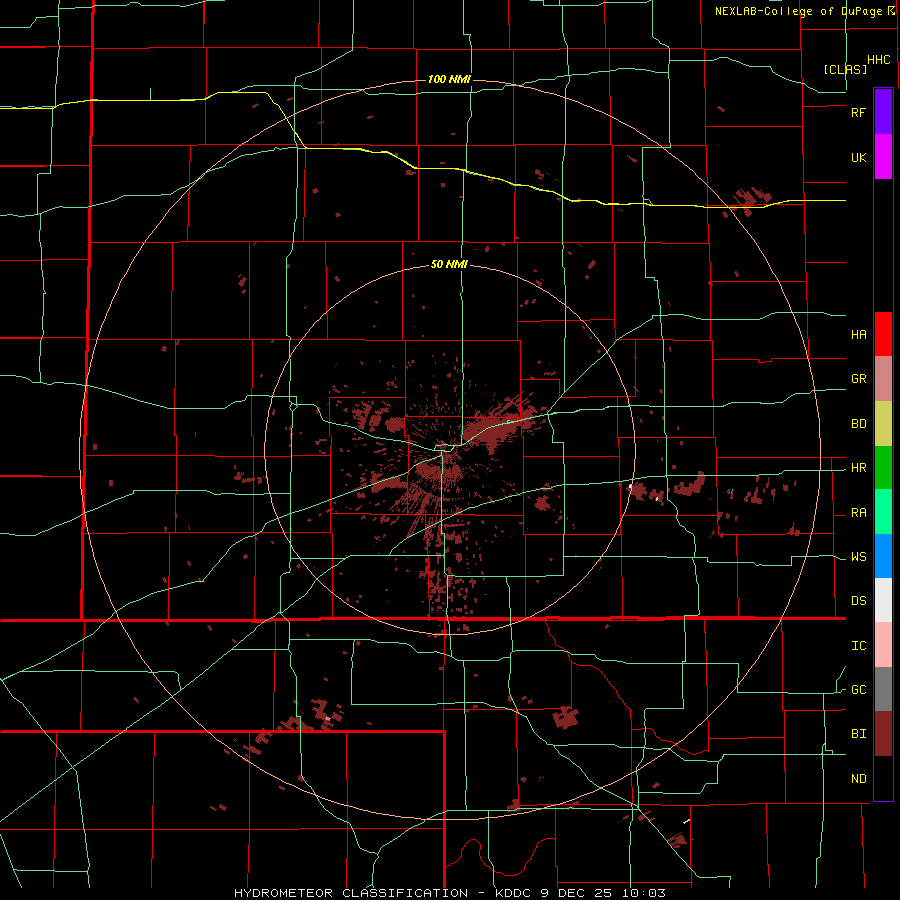Click the DS legend label

[x=858, y=601]
